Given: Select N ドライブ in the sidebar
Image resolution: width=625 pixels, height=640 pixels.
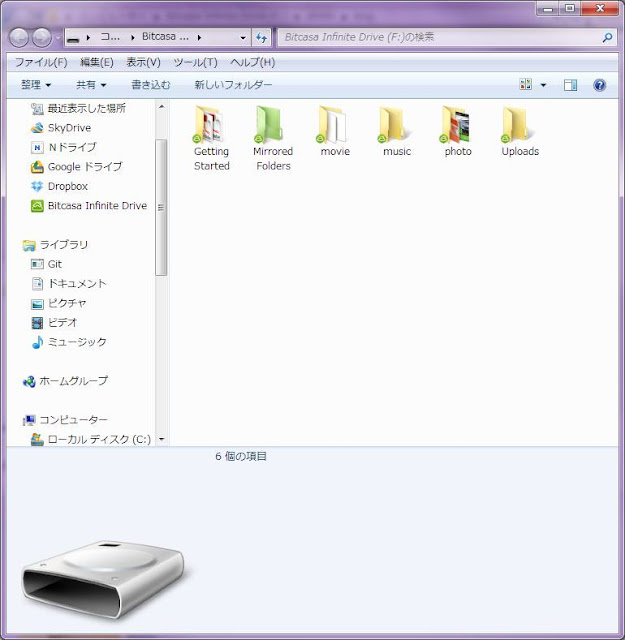Looking at the screenshot, I should pos(64,147).
